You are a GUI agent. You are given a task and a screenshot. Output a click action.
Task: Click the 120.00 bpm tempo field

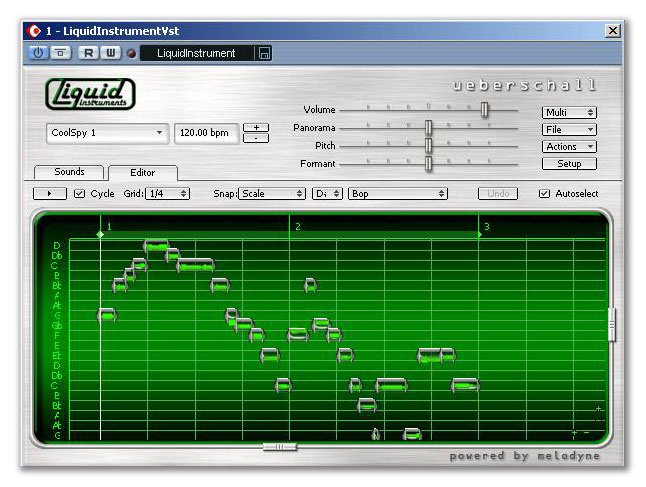[206, 133]
